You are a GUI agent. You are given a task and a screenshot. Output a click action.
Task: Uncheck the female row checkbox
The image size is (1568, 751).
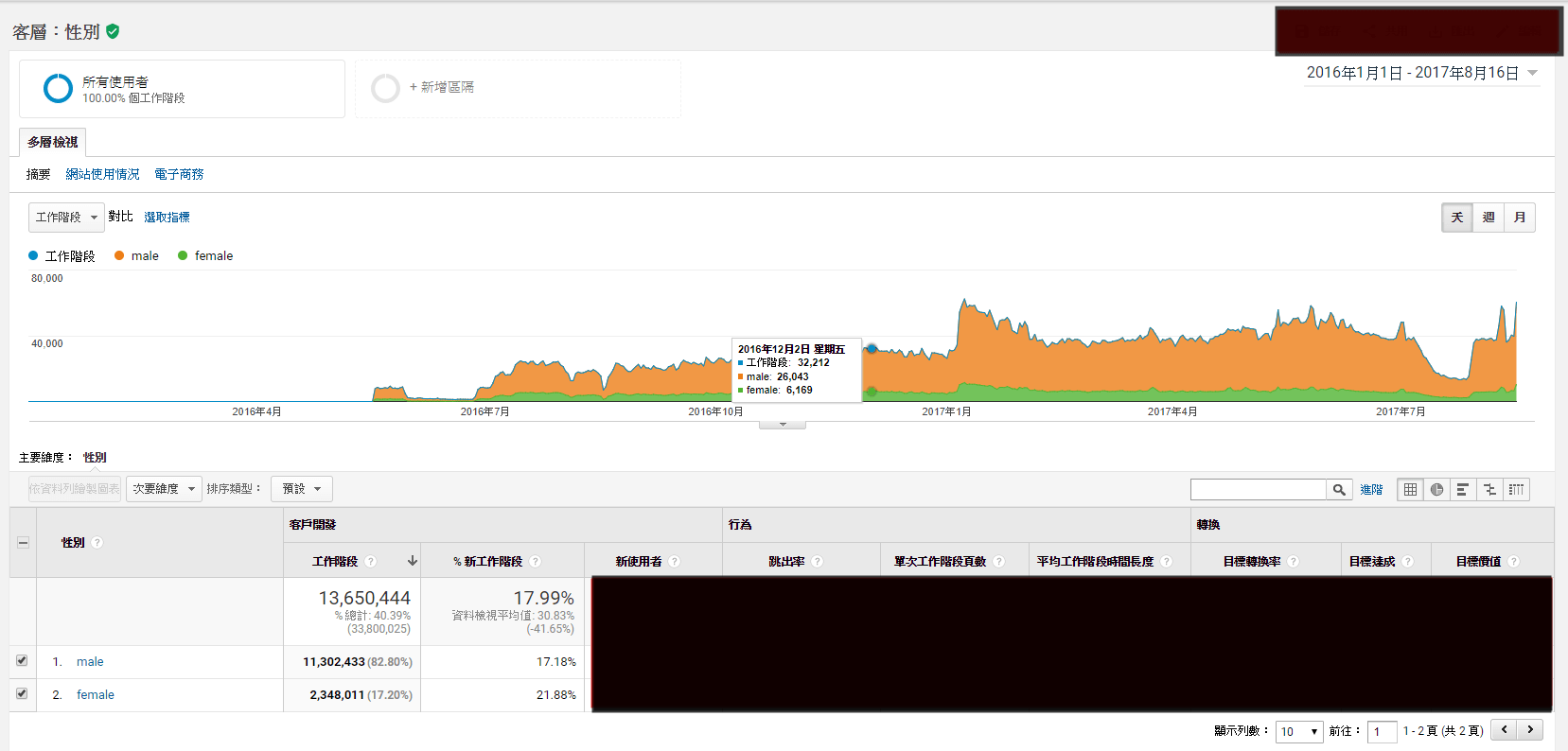(x=22, y=693)
